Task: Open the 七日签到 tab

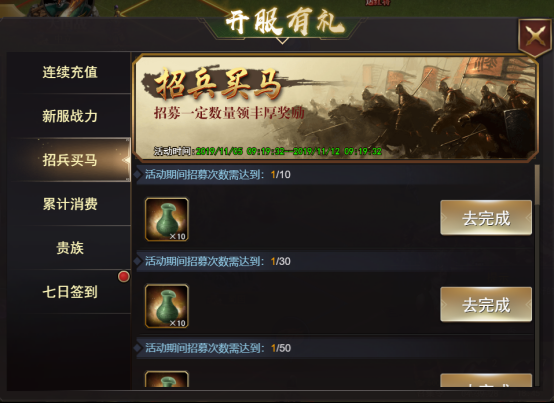Action: tap(70, 292)
